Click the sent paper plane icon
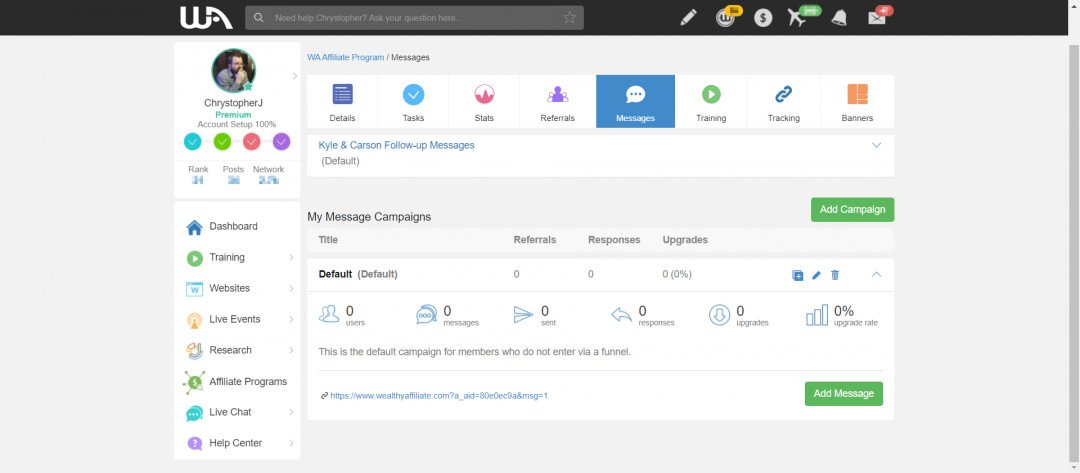Viewport: 1080px width, 473px height. [x=523, y=315]
